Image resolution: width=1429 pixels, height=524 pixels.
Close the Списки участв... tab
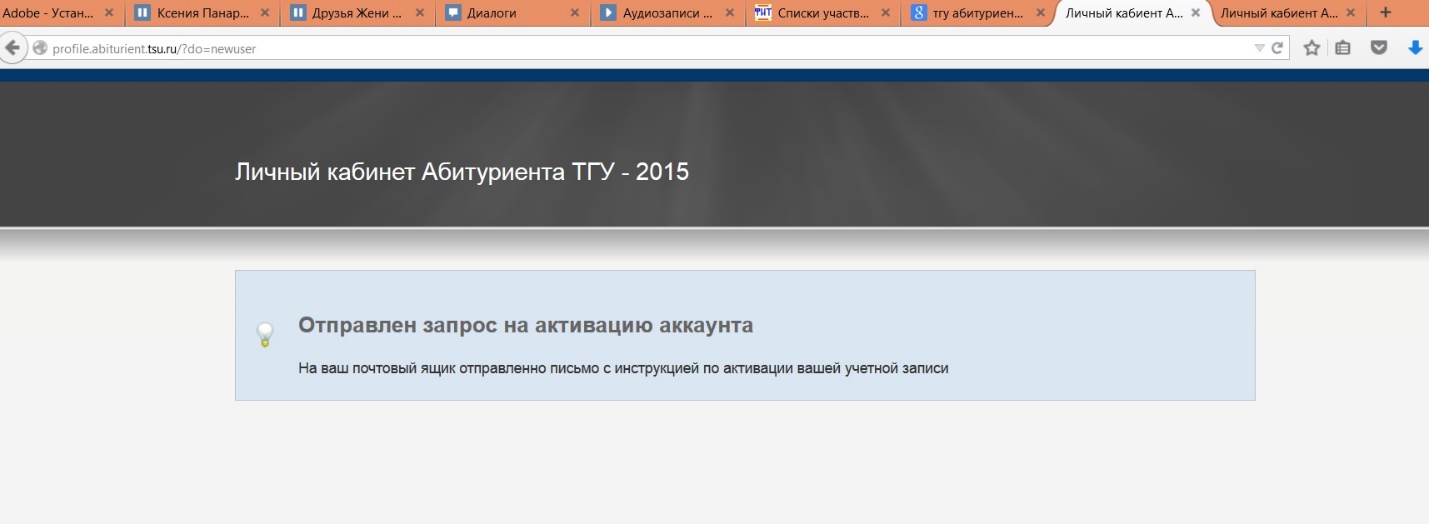[885, 13]
